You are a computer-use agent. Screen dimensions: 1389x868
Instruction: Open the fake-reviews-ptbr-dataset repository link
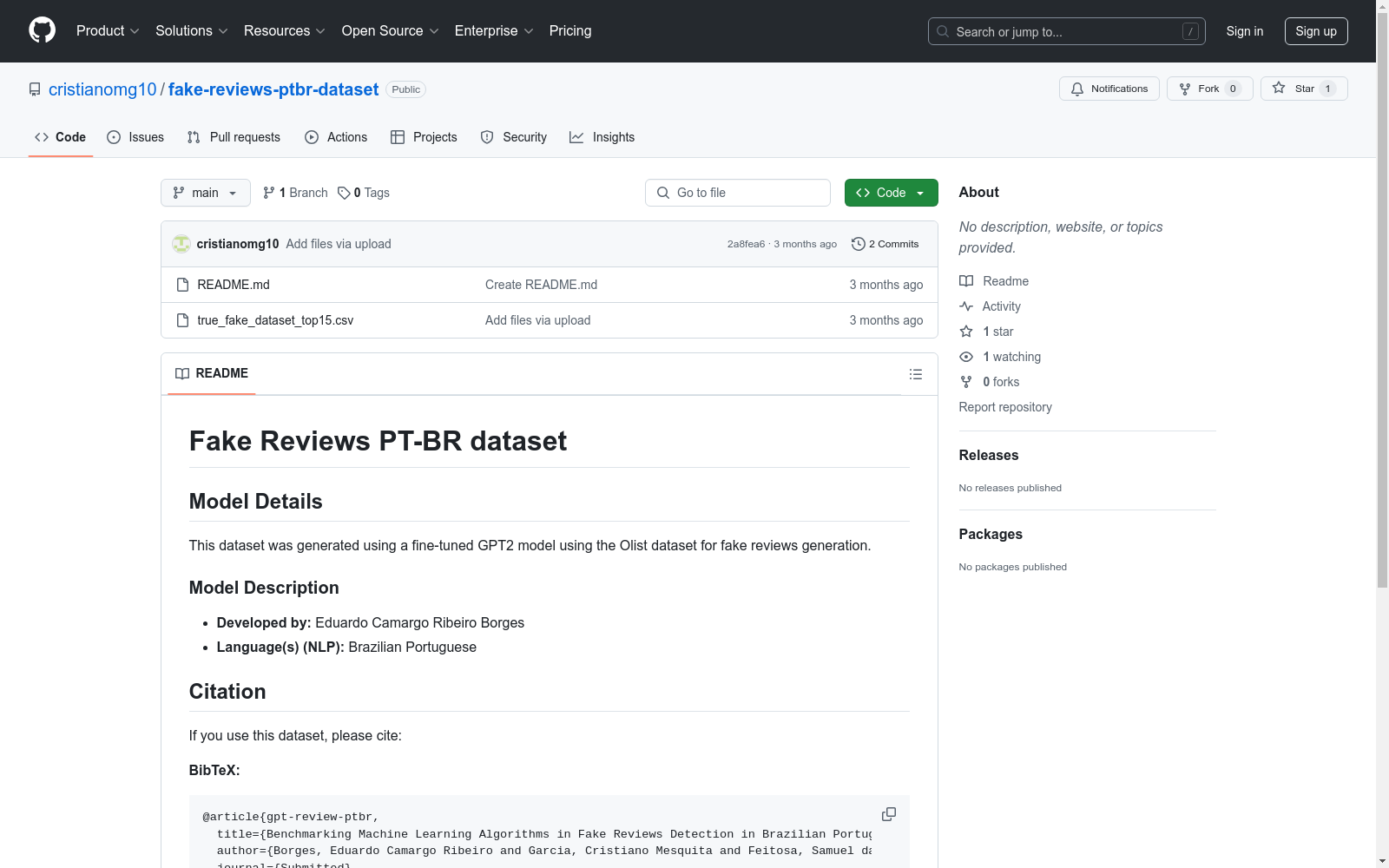[x=273, y=89]
